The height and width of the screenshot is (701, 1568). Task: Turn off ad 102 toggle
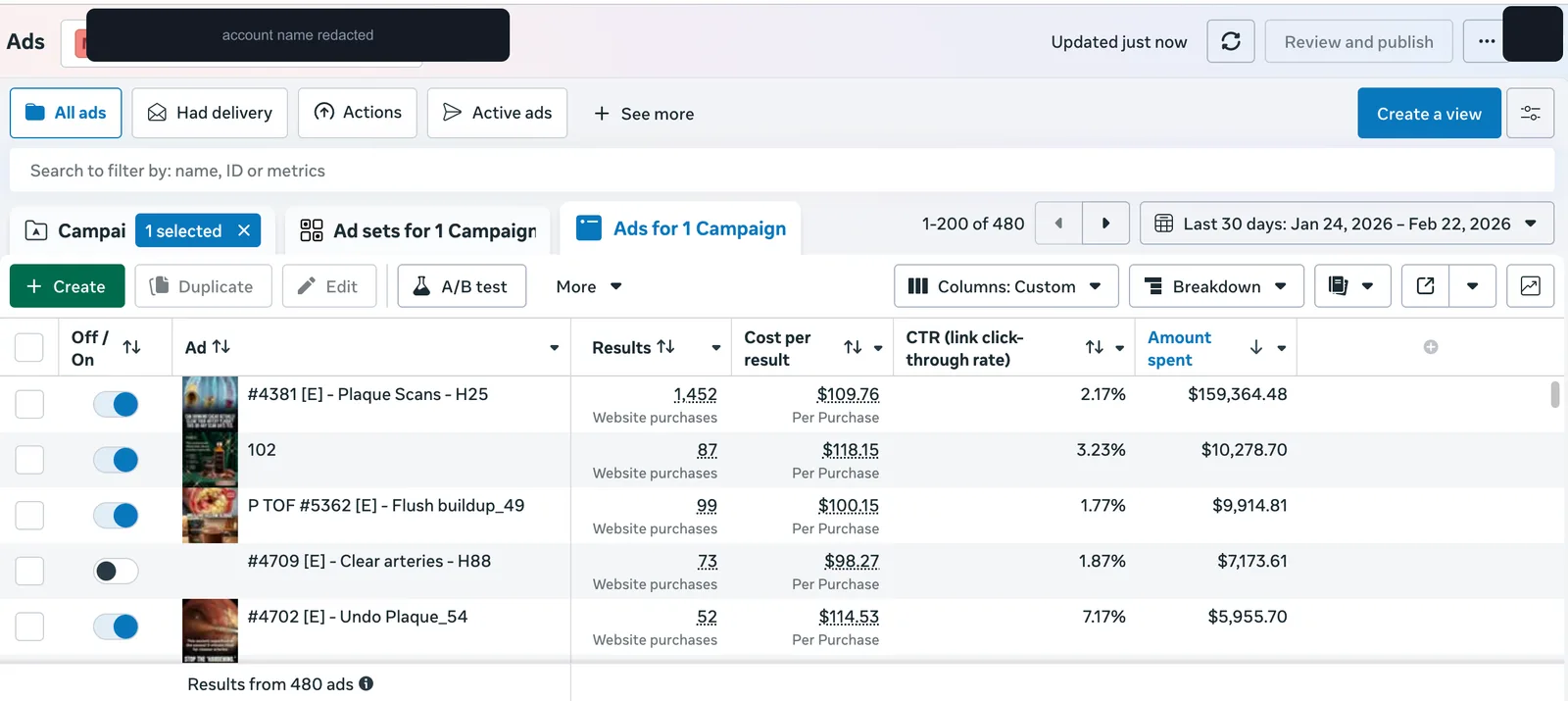click(x=116, y=460)
